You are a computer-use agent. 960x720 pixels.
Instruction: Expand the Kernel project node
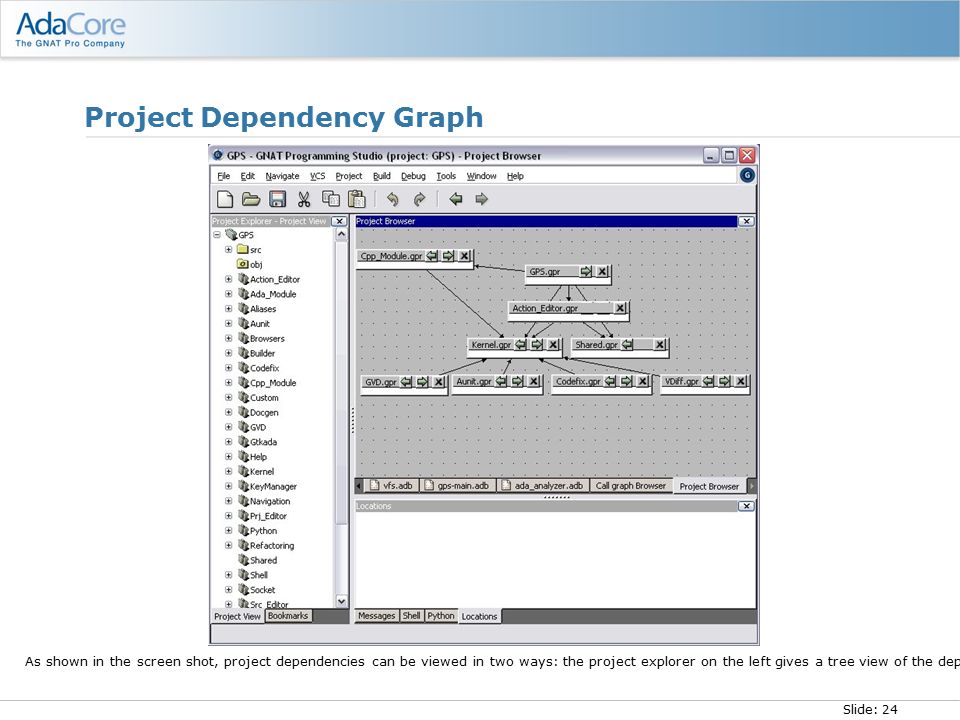[x=228, y=471]
